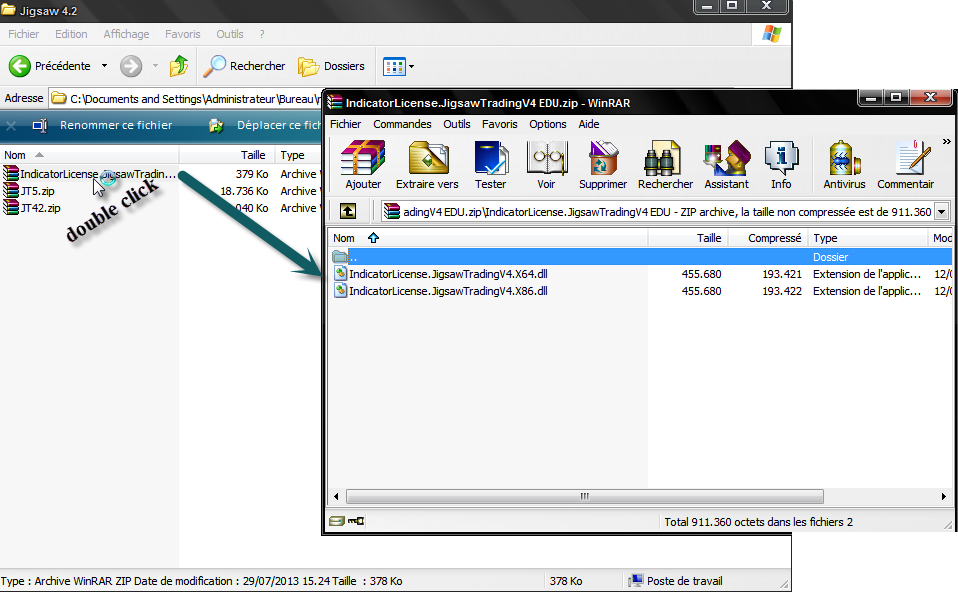Click the WinRAR drive icon in status bar
The height and width of the screenshot is (592, 958).
(337, 521)
